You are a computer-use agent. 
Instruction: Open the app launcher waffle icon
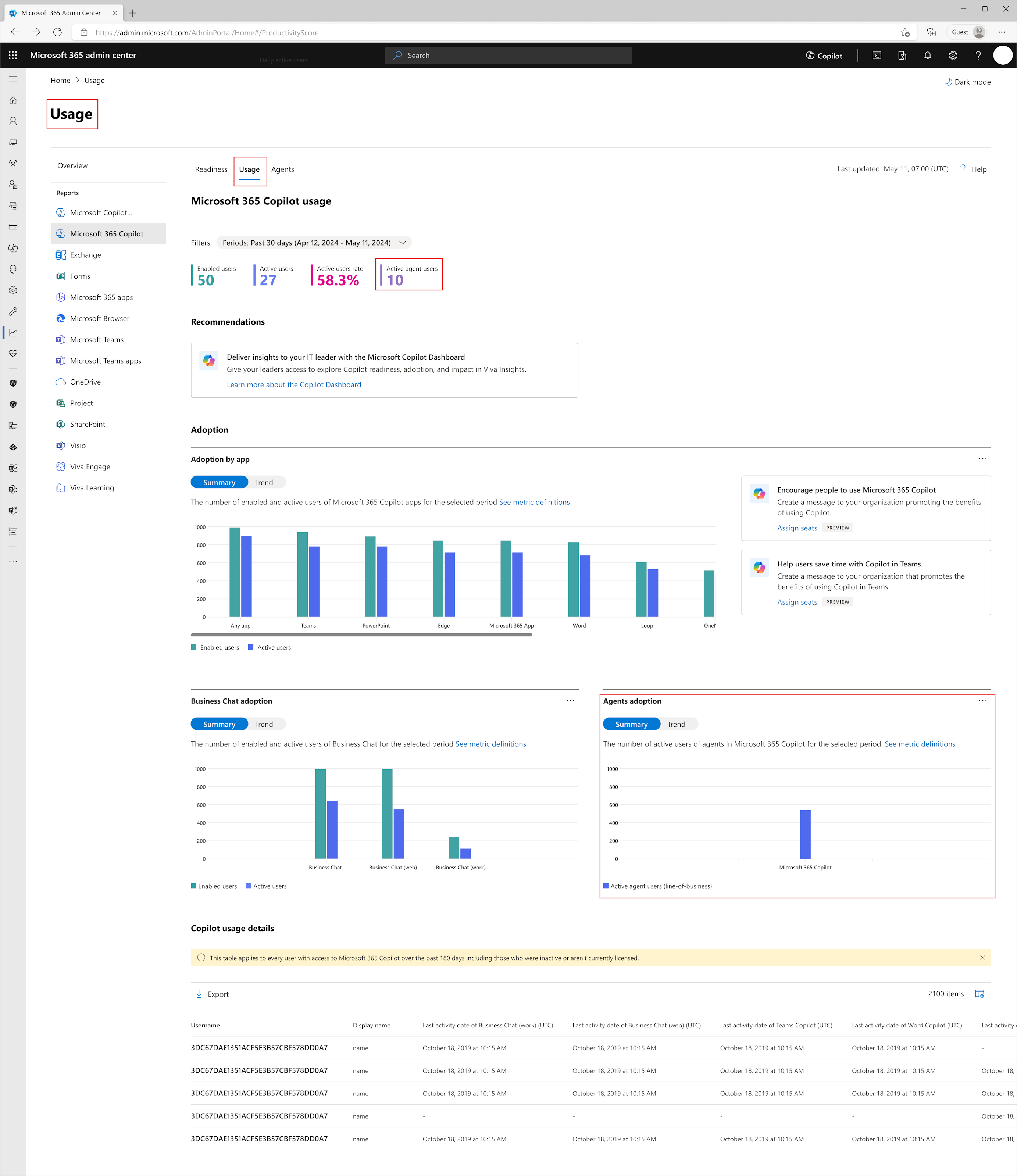(x=13, y=55)
